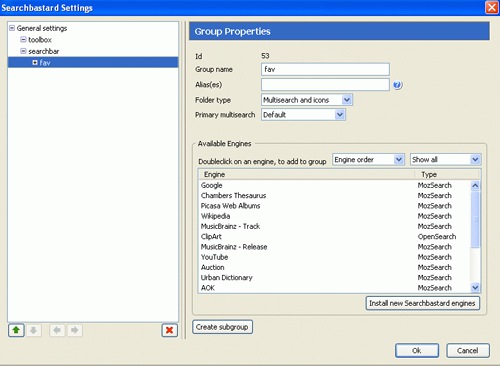Select searchbar in the tree

43,51
